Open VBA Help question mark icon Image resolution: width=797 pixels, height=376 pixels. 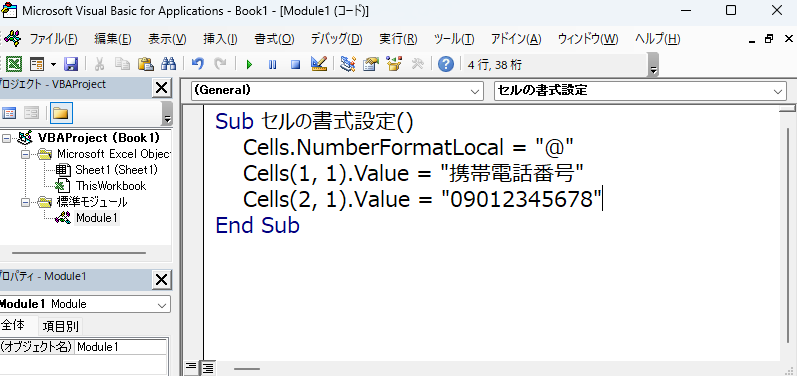(446, 64)
